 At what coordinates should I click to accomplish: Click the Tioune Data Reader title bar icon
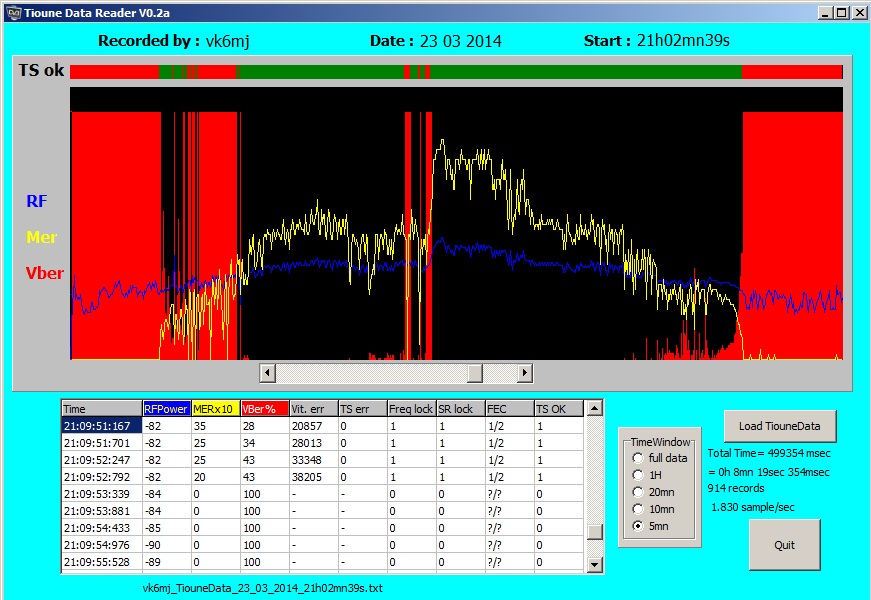click(10, 12)
